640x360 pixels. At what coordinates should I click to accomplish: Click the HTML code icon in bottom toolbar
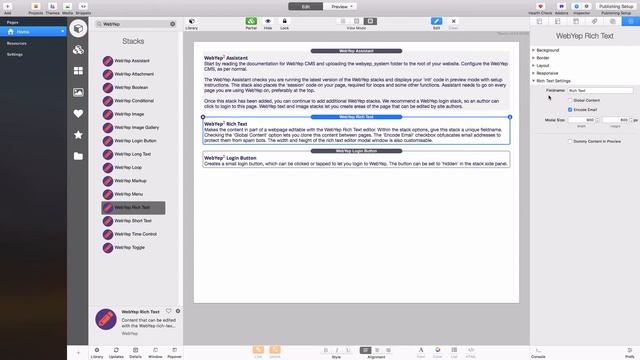point(471,350)
